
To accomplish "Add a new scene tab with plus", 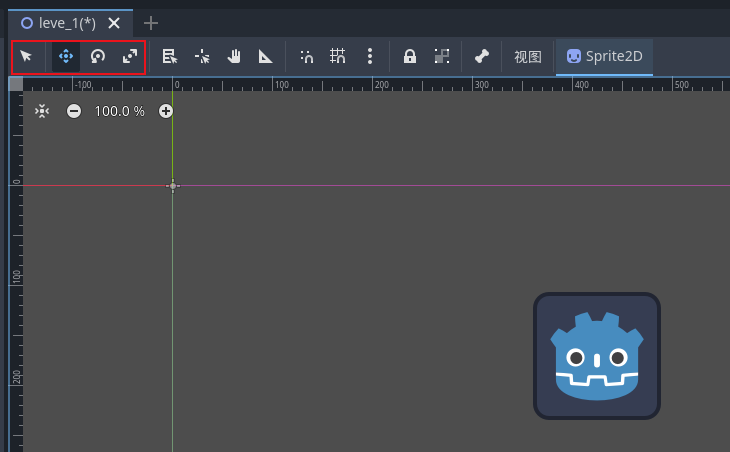I will click(151, 23).
